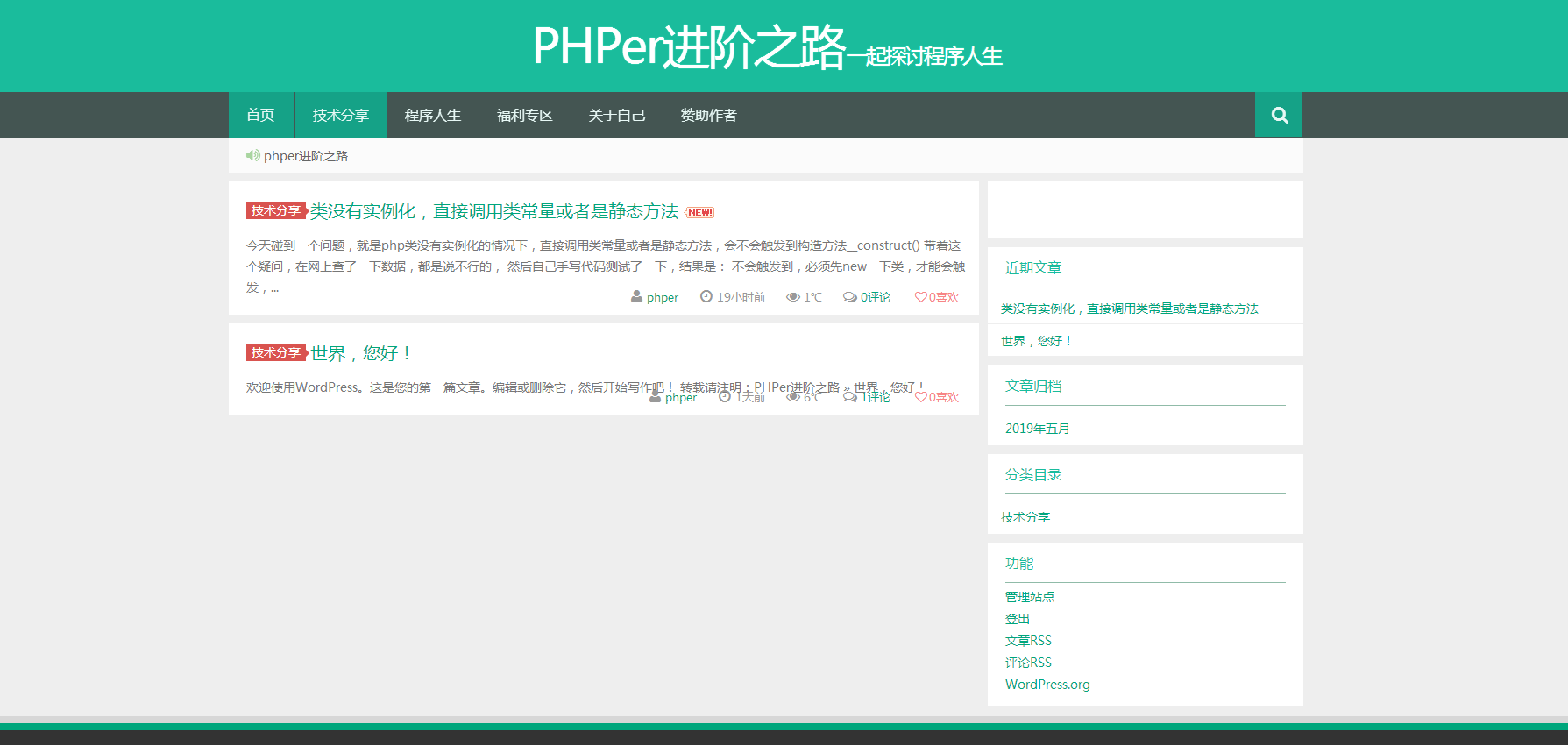Click the PHPer进阶之路 site title
1568x745 pixels.
coord(689,46)
